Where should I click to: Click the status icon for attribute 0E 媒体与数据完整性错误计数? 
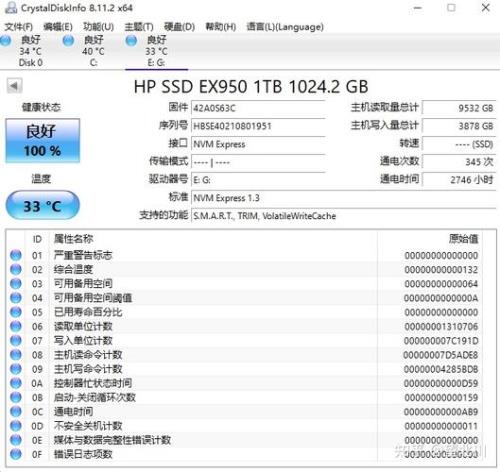[16, 440]
